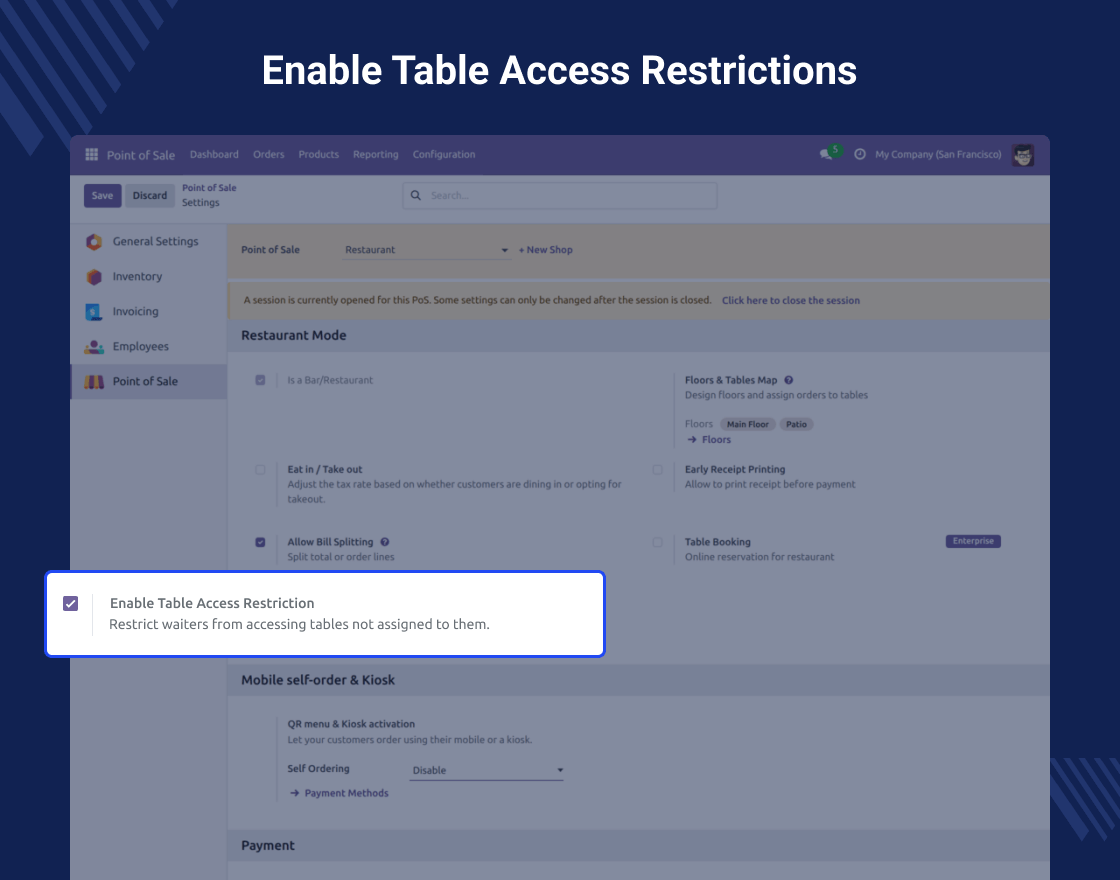This screenshot has width=1120, height=880.
Task: Select Point of Sale in sidebar
Action: coord(149,381)
